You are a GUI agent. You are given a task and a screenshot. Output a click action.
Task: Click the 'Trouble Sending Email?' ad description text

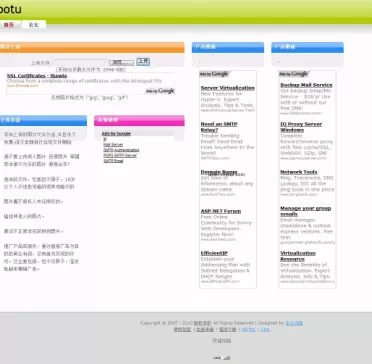click(x=227, y=144)
